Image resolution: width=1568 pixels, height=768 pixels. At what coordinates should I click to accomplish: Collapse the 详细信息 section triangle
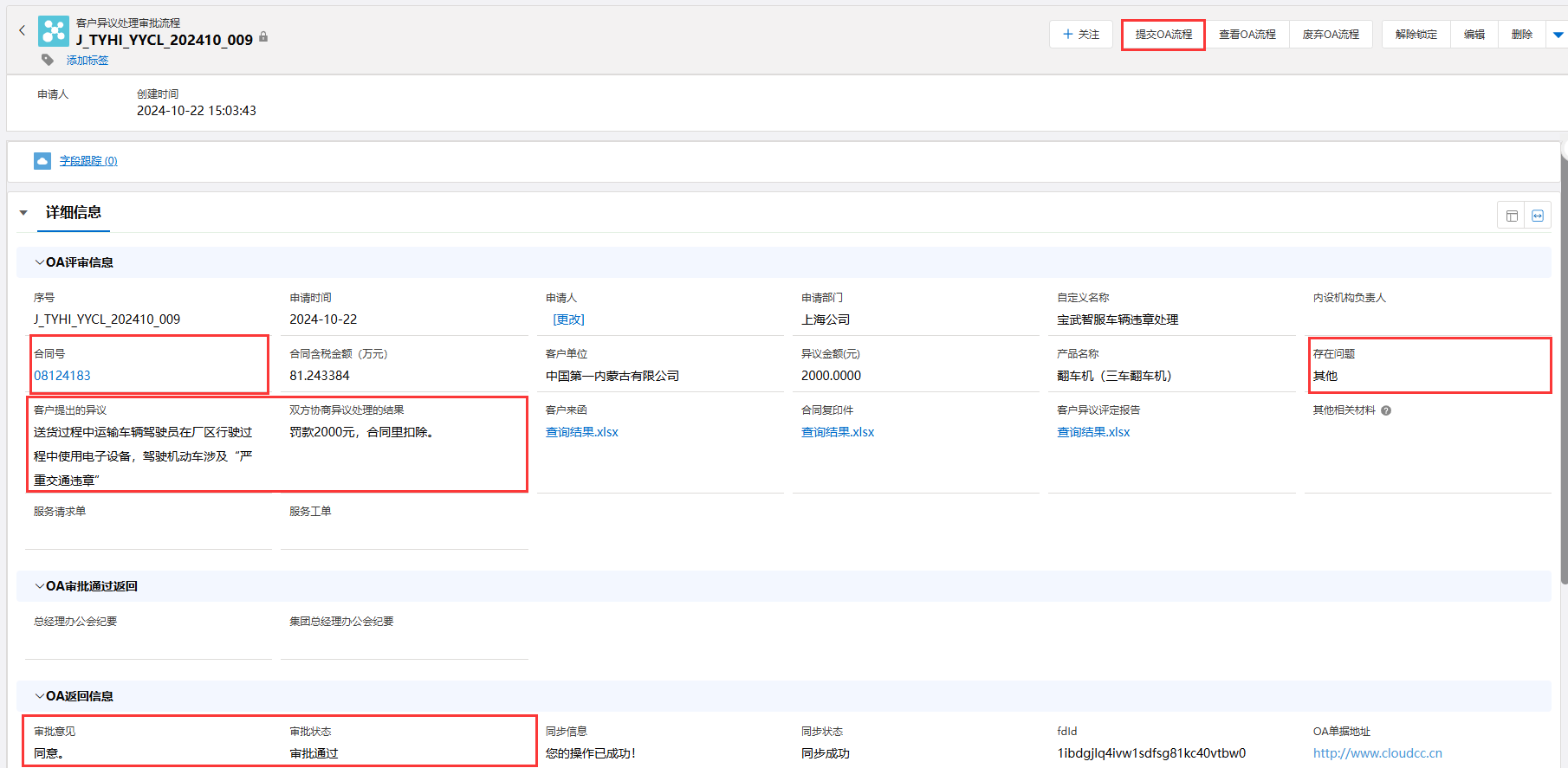[x=24, y=213]
